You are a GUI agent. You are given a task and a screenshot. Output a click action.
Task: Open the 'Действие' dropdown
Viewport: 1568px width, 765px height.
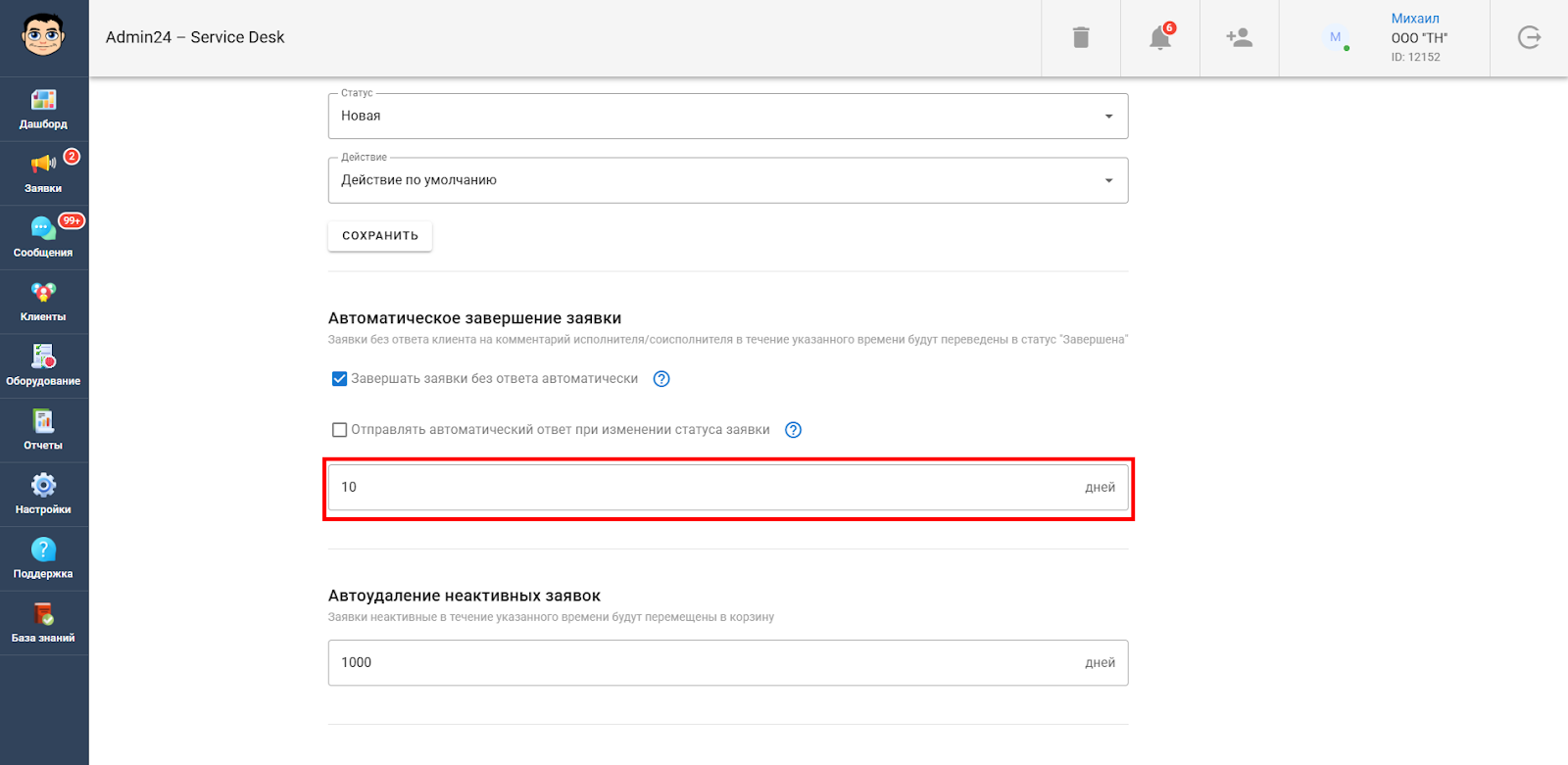click(727, 180)
